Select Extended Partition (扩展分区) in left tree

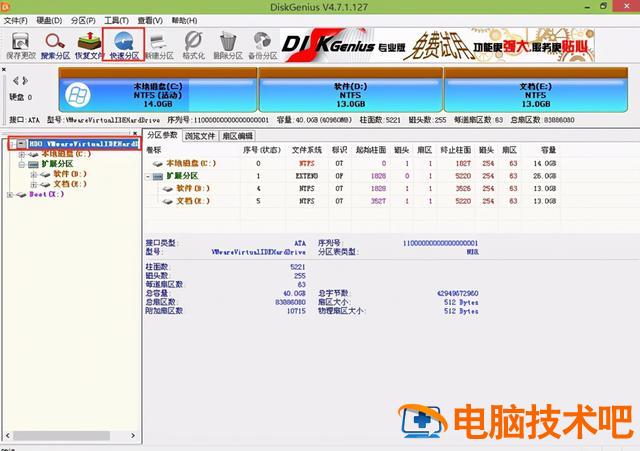coord(57,164)
